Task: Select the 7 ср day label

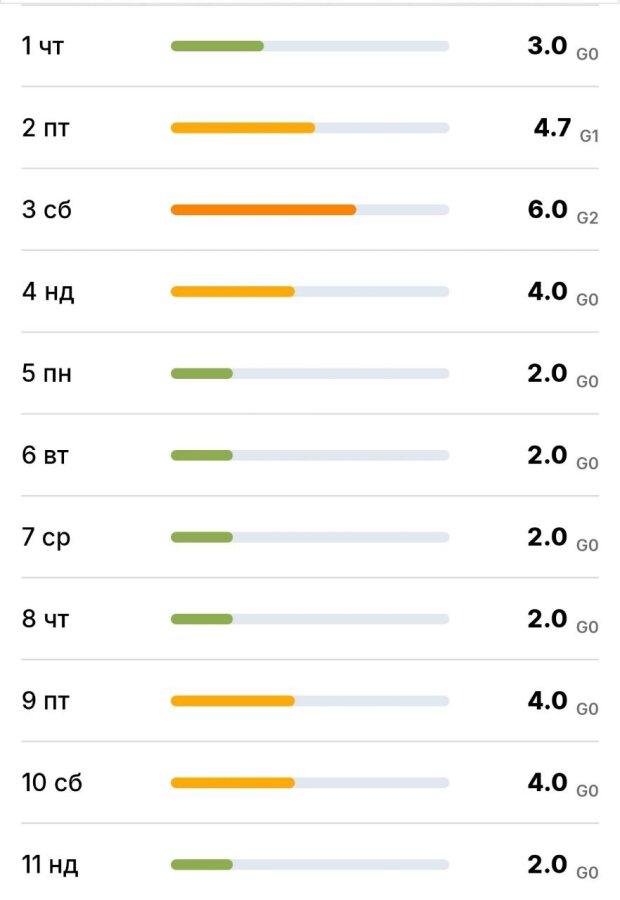Action: click(x=46, y=538)
